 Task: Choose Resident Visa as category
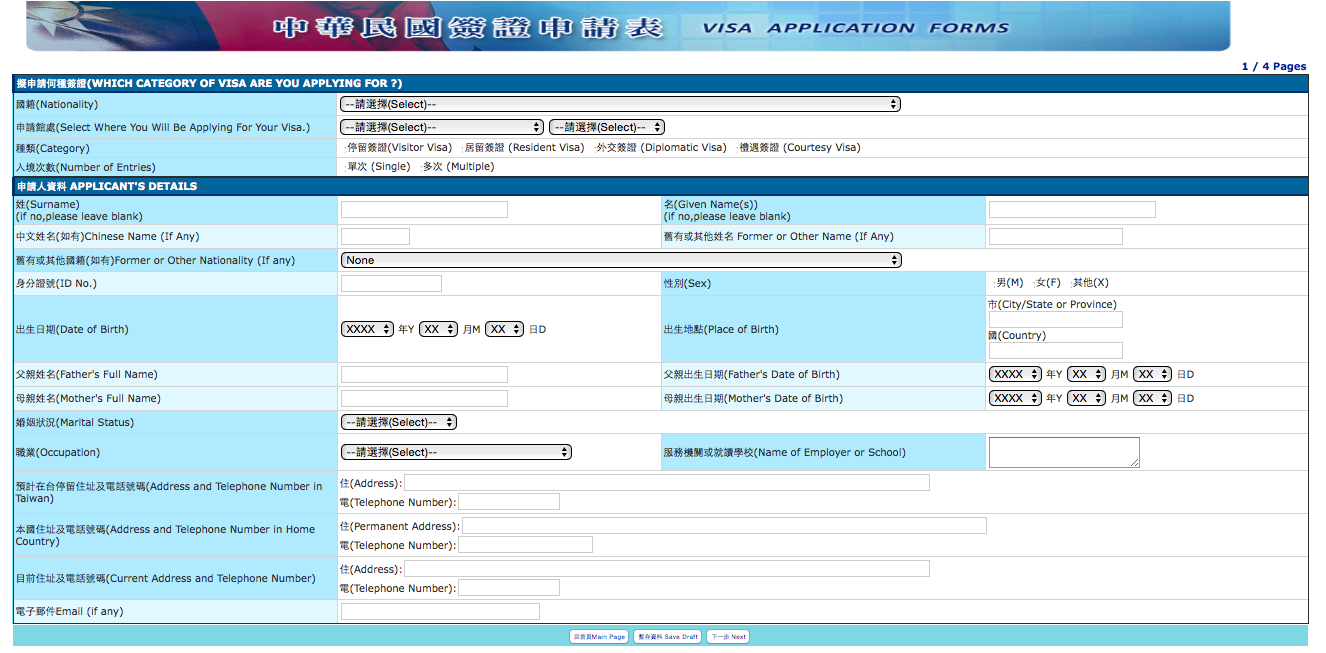click(462, 148)
